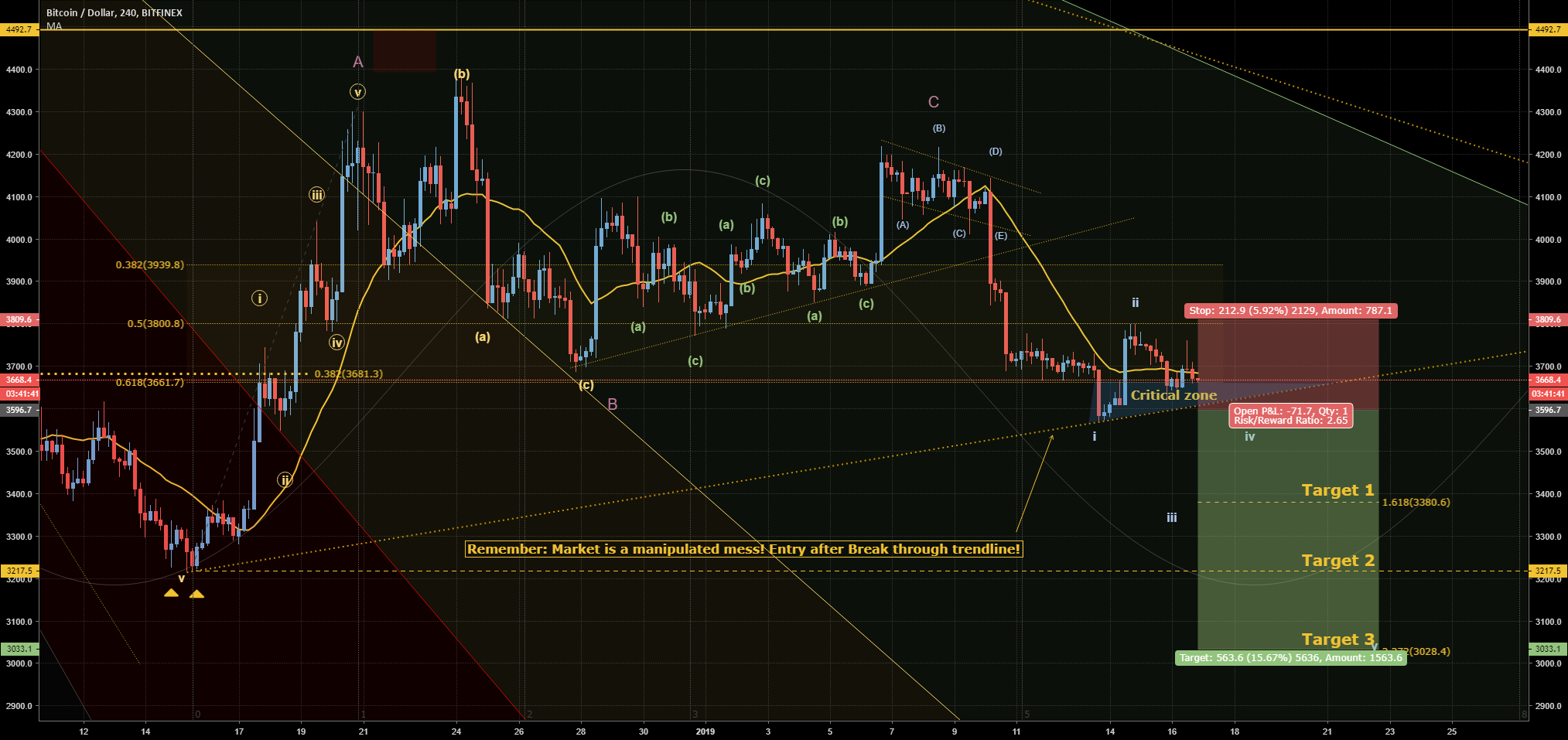
Task: Select the Open P&L info box
Action: (1290, 416)
